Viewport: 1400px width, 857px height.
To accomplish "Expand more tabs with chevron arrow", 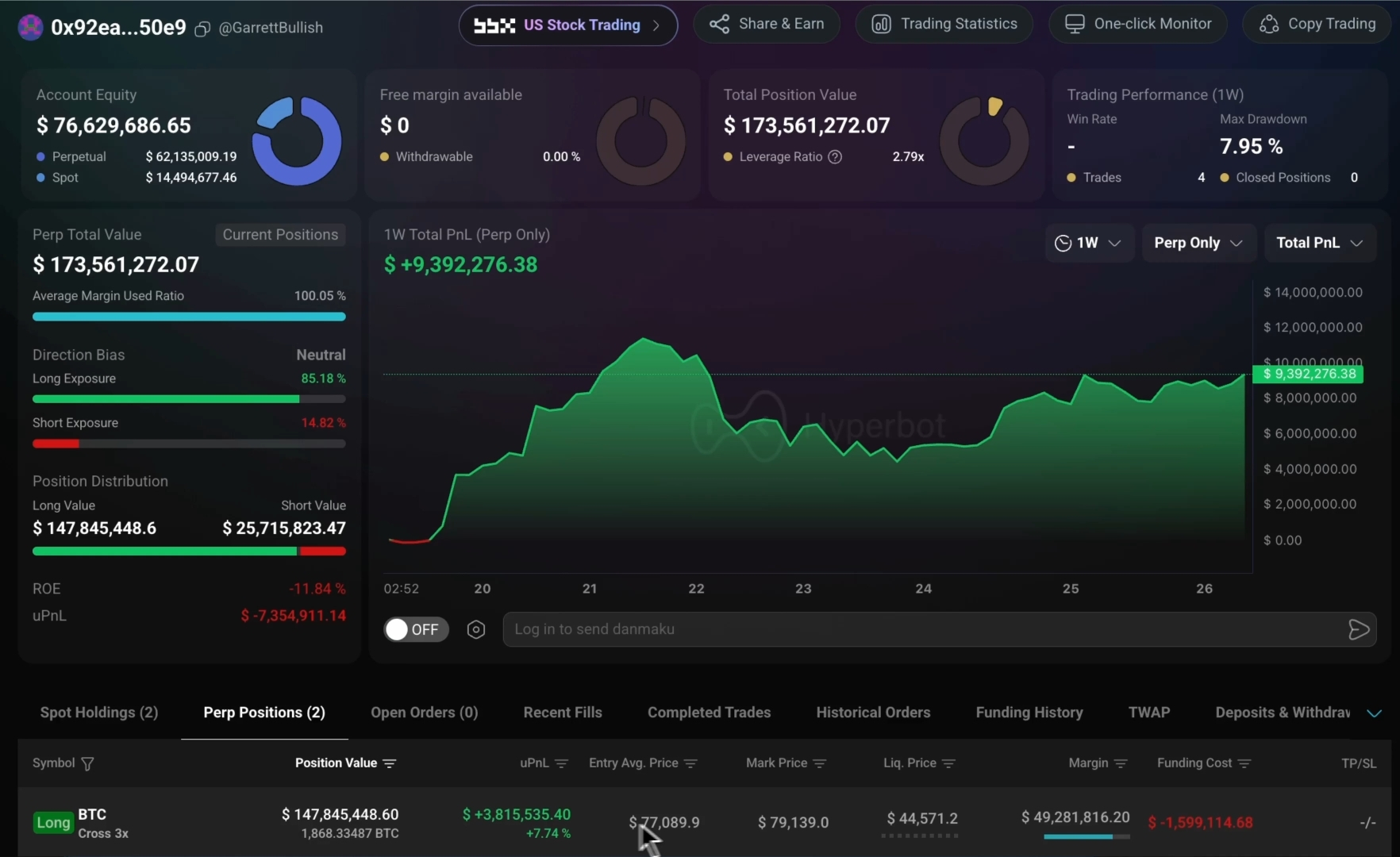I will tap(1374, 713).
